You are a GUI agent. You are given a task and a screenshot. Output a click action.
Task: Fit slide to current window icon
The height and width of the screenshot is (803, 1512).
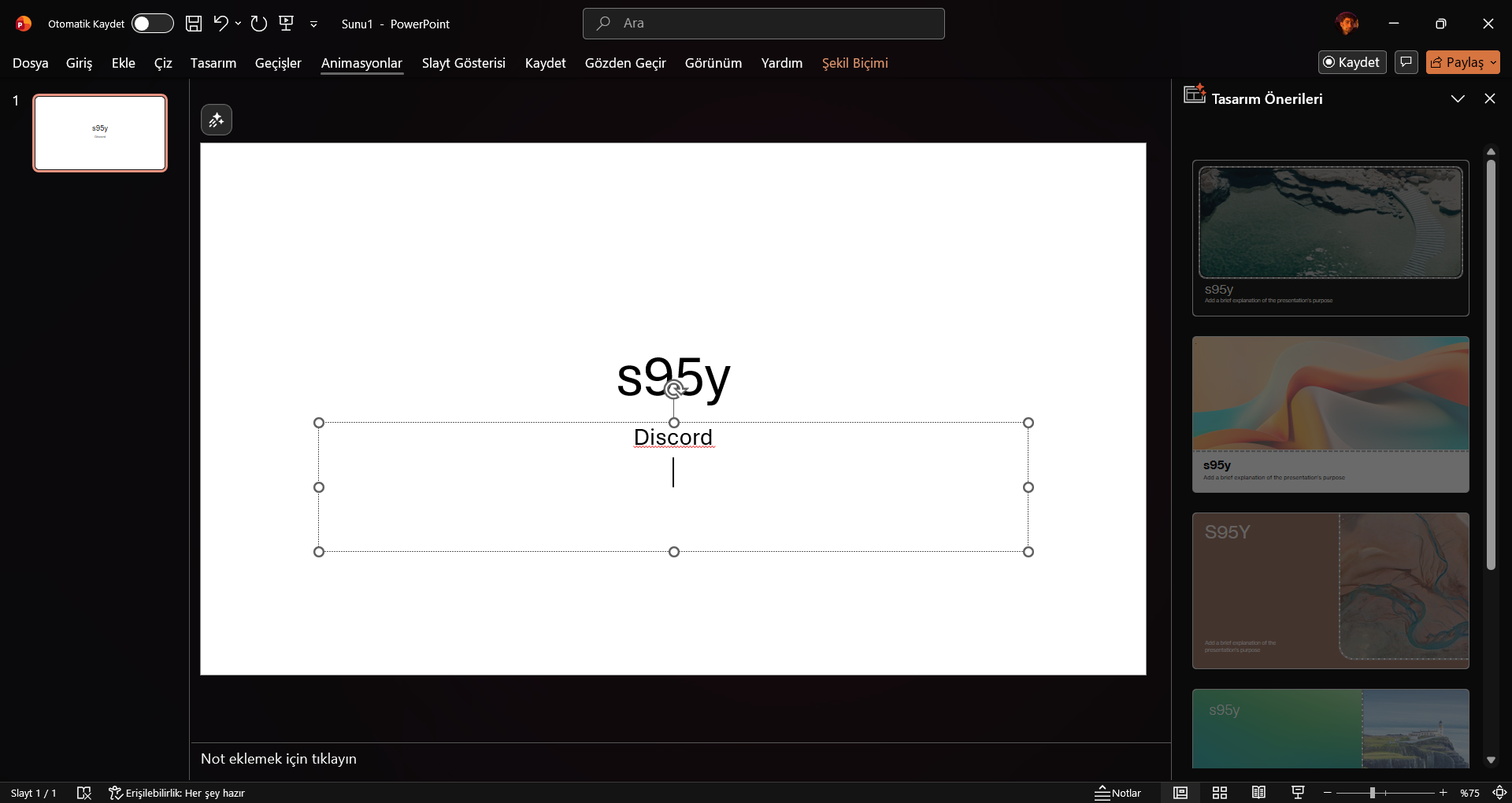[x=1500, y=793]
